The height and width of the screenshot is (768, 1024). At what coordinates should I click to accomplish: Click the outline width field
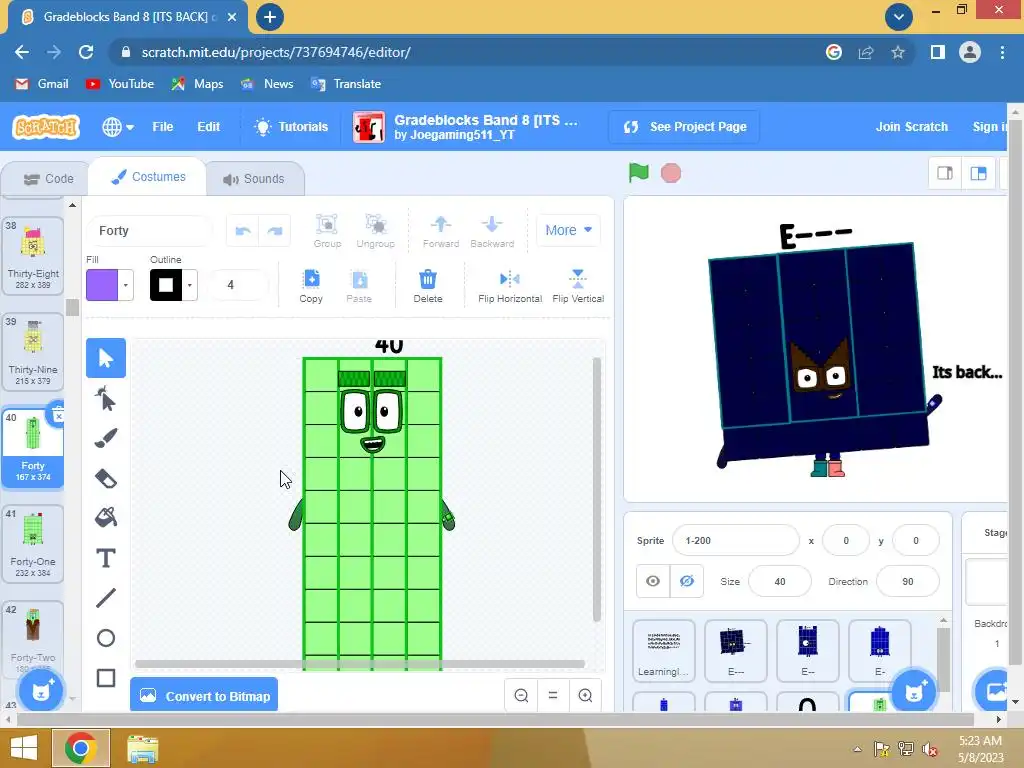[236, 285]
